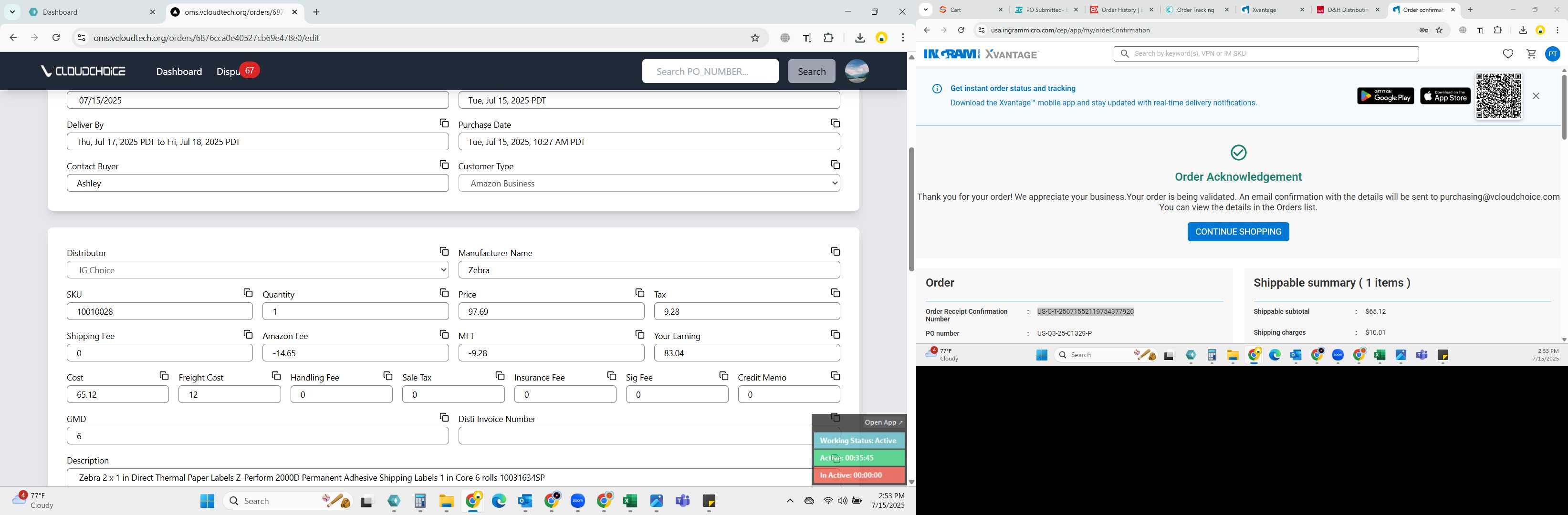Open the Ingram Xvantage wishlist heart icon

tap(1508, 54)
